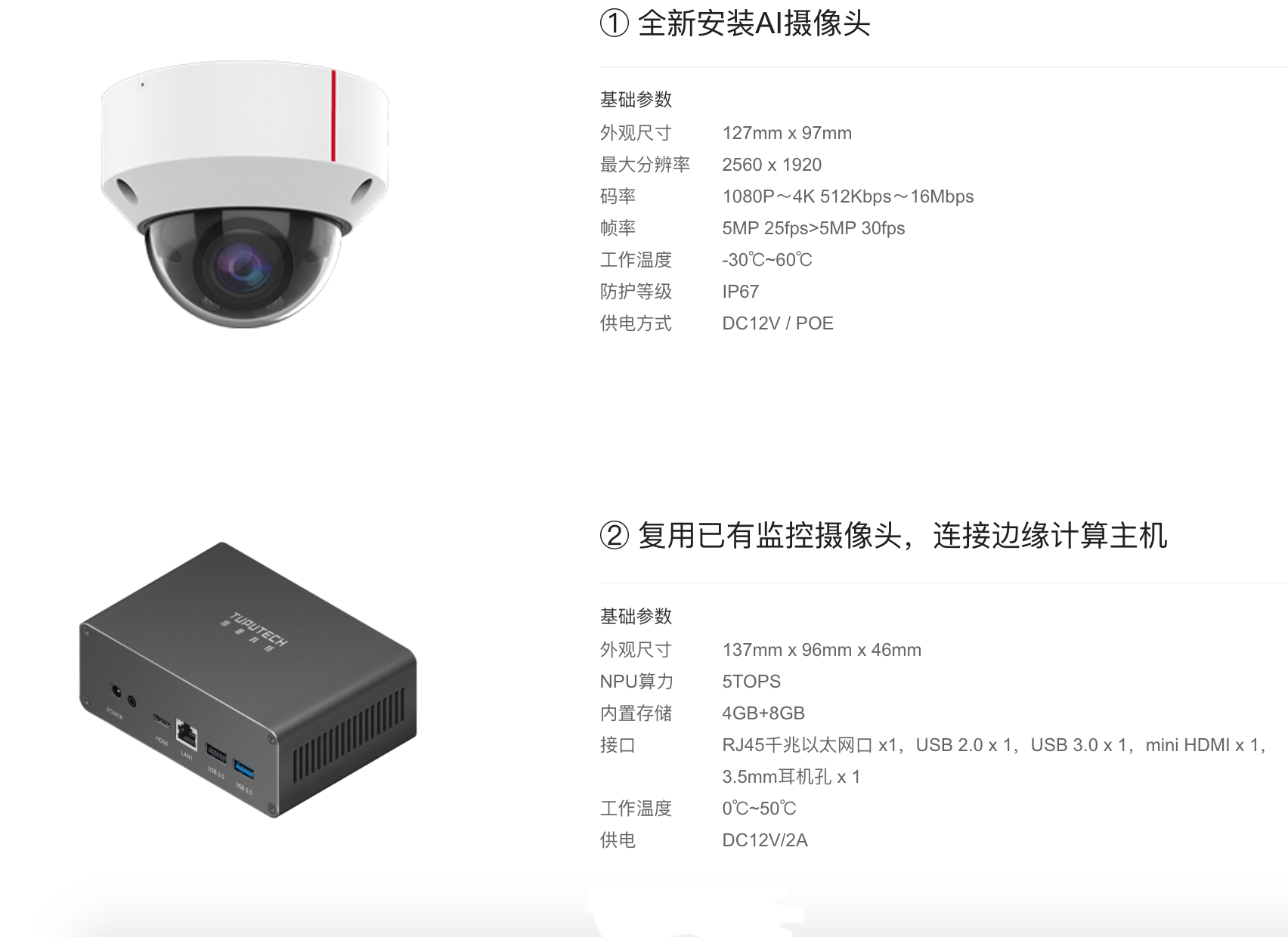Click the 4GB+8GB storage value
1288x937 pixels.
tap(763, 713)
